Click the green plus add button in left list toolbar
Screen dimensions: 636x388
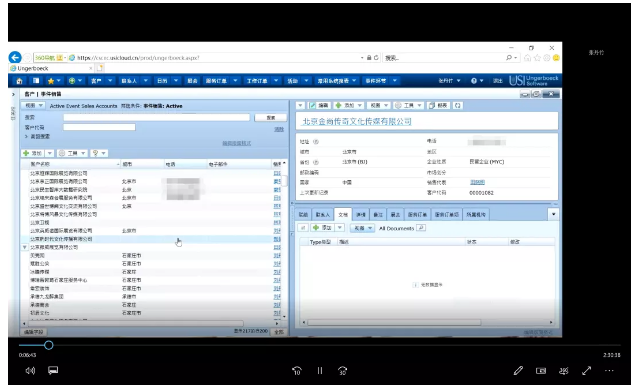click(32, 153)
